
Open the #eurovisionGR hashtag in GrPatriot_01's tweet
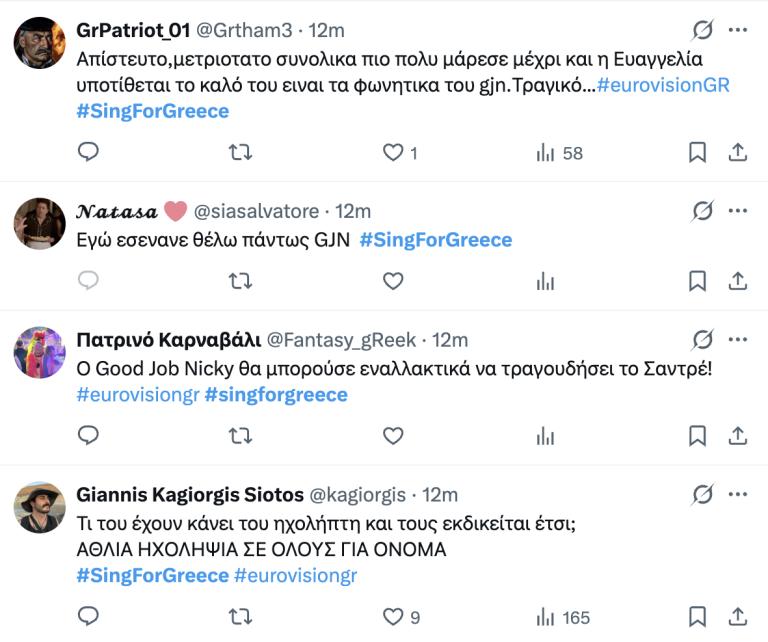coord(663,85)
